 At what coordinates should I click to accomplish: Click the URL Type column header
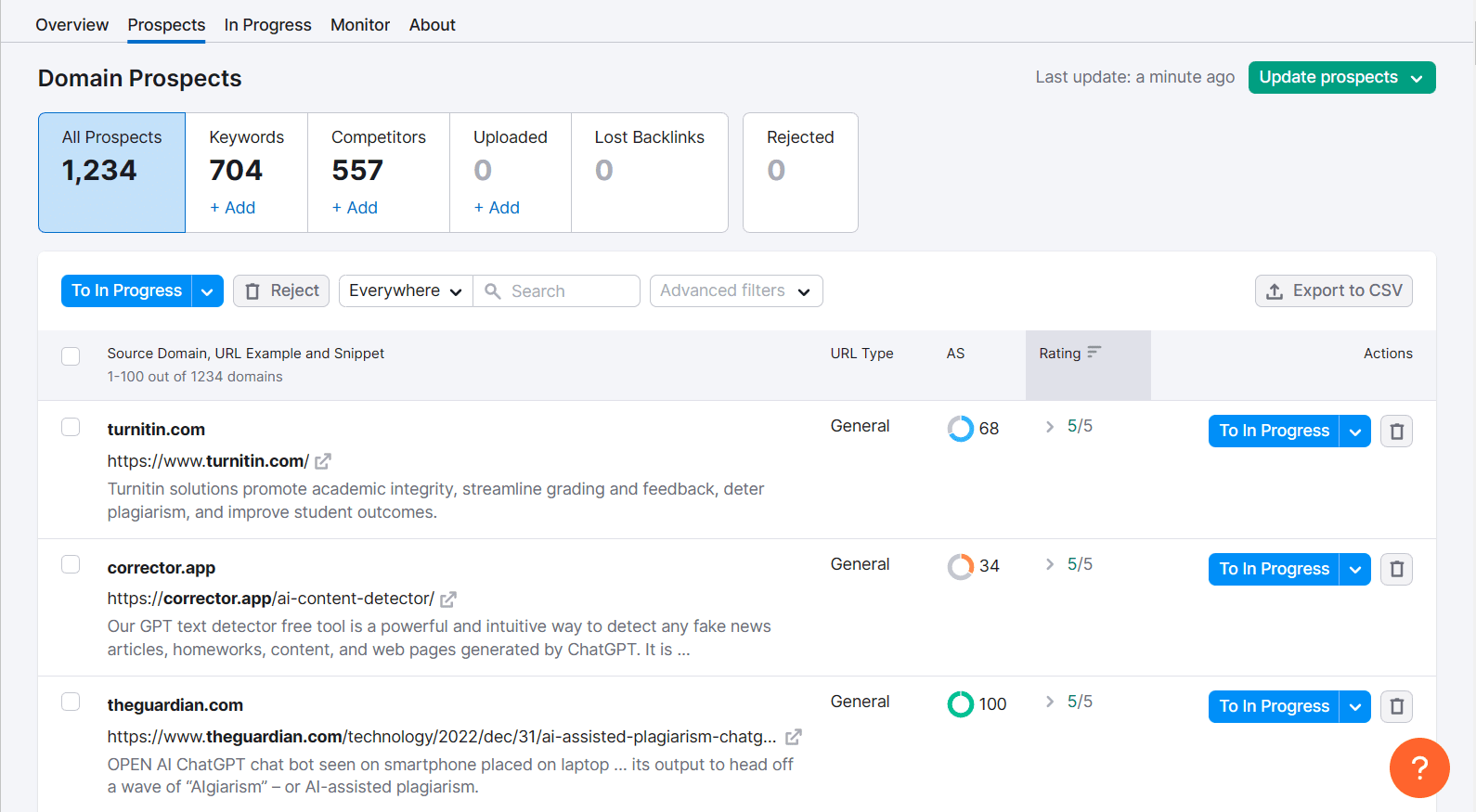tap(861, 354)
